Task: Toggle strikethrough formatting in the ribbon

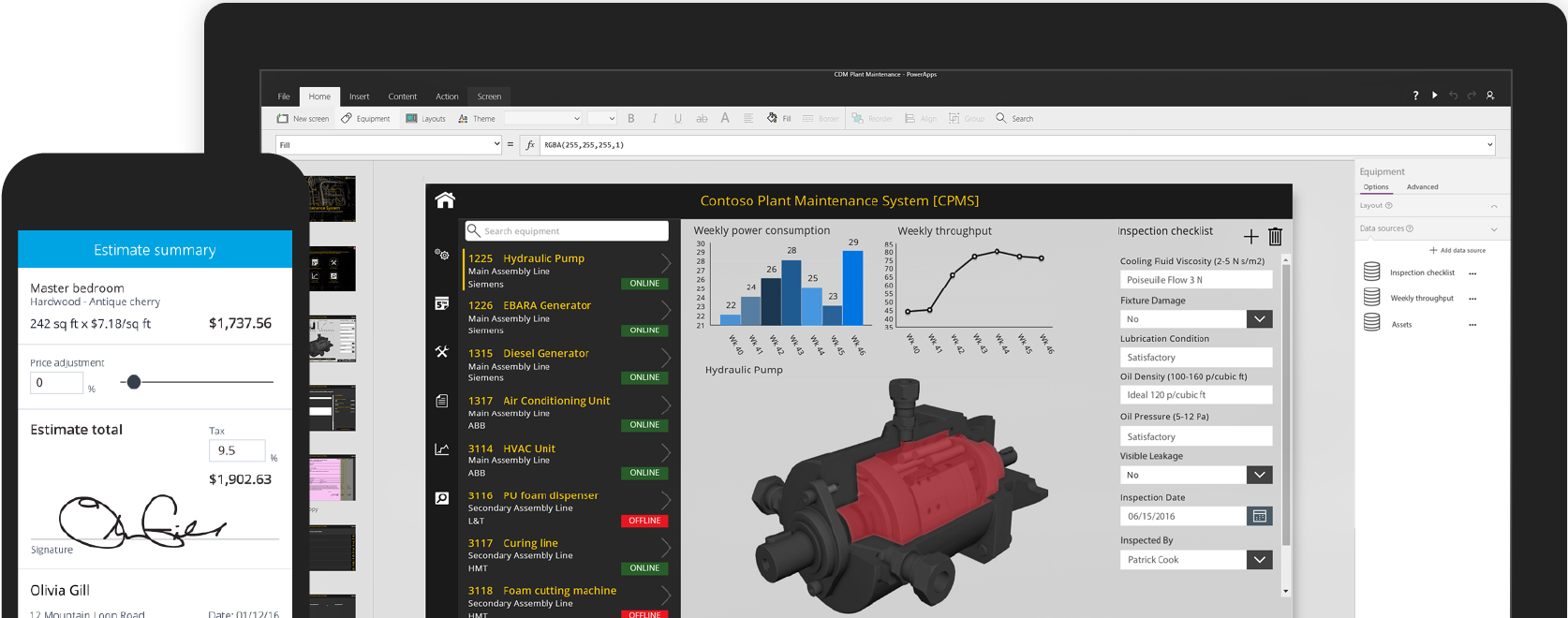Action: coord(702,119)
